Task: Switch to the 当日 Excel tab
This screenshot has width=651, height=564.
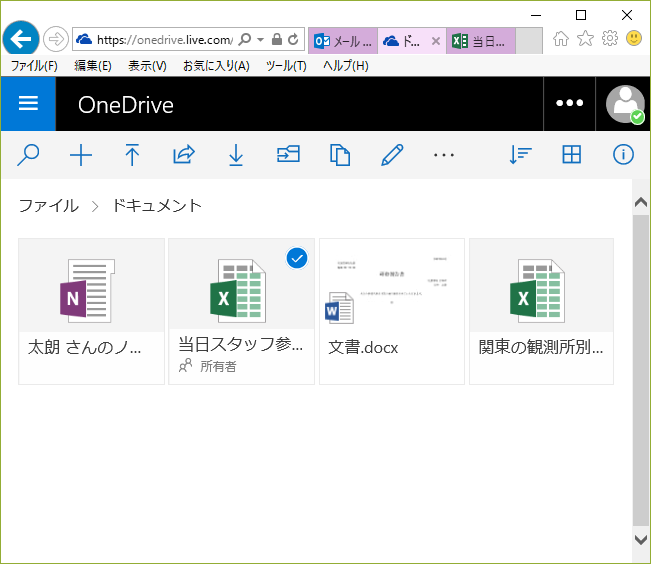Action: pyautogui.click(x=481, y=41)
